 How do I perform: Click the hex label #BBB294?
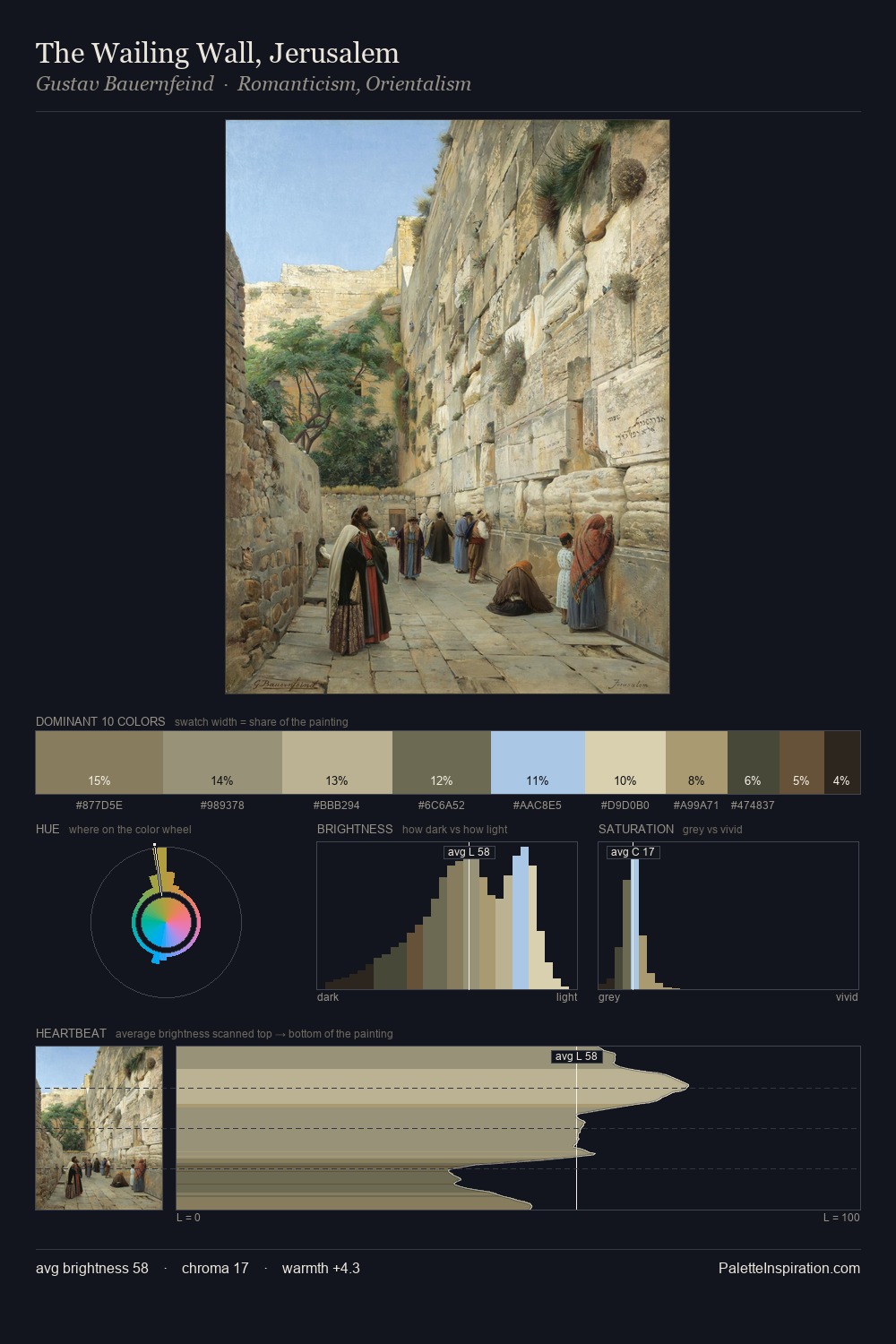tap(337, 806)
